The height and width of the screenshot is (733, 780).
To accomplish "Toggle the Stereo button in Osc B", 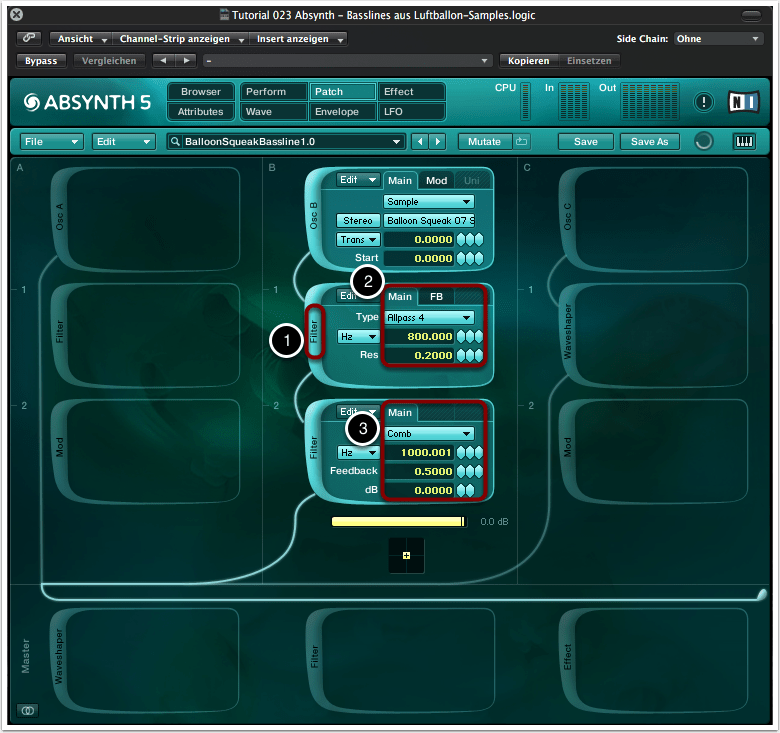I will pyautogui.click(x=358, y=220).
